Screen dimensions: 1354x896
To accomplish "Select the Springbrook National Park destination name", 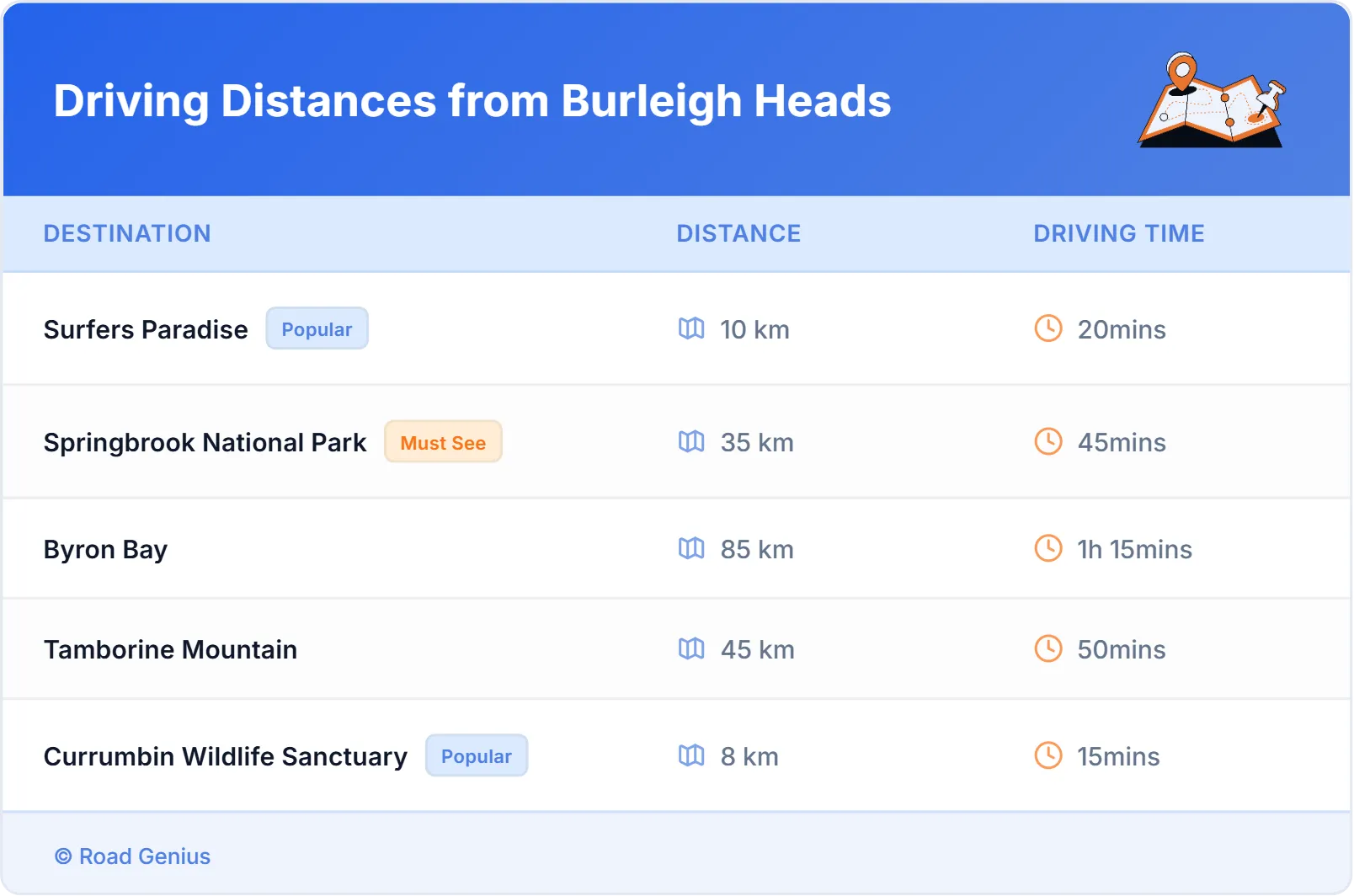I will click(205, 443).
